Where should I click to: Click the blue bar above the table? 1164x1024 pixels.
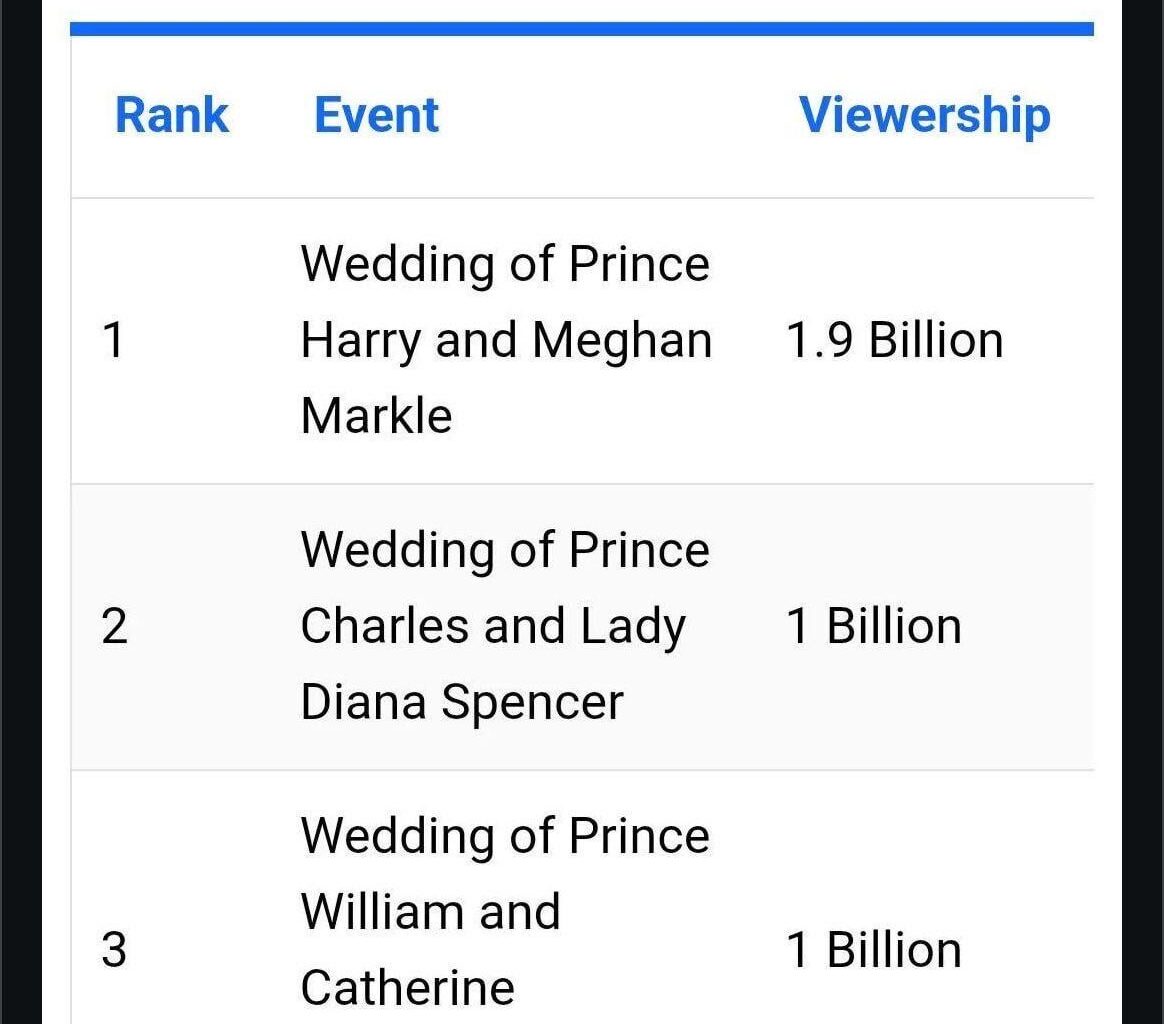[581, 29]
